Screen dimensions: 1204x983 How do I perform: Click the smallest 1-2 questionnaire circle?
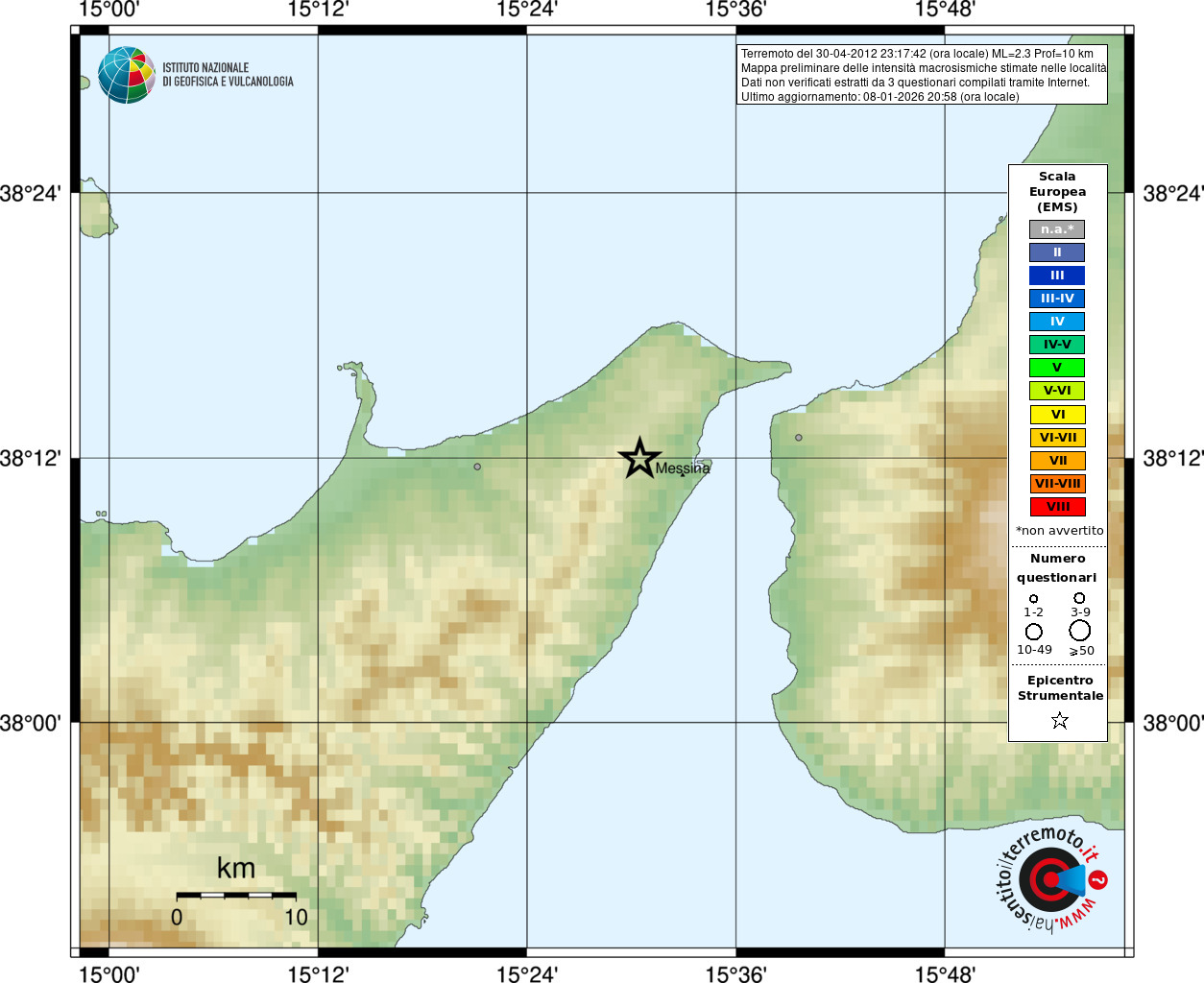coord(1033,598)
